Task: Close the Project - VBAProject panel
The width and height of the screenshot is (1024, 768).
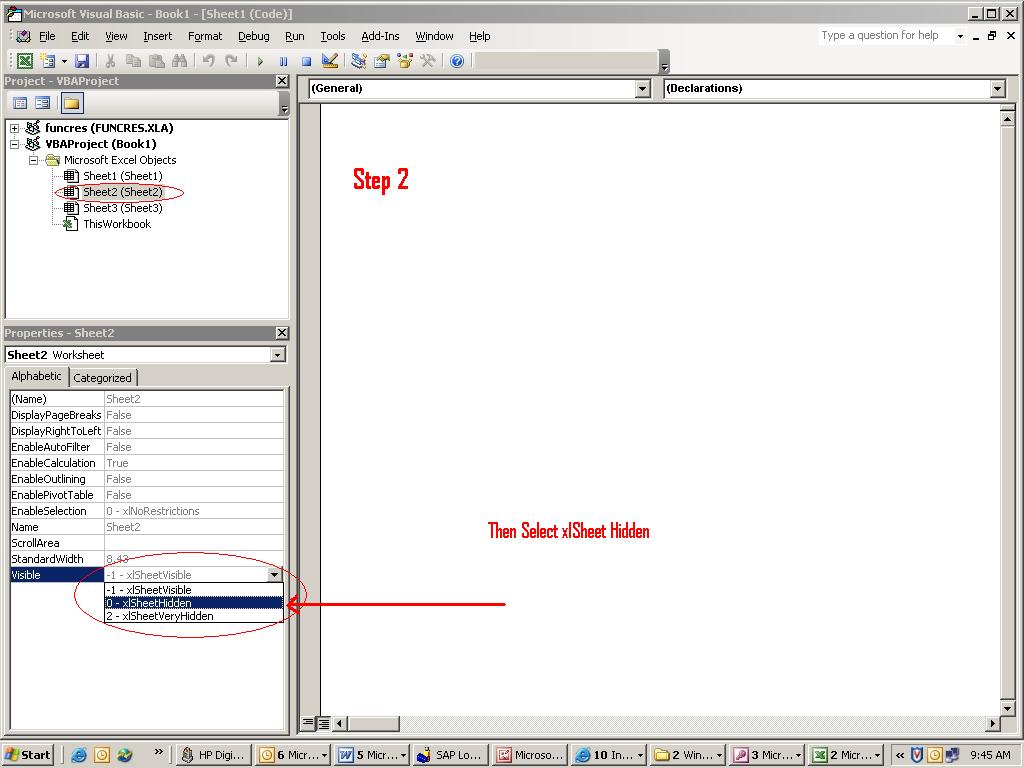Action: coord(282,81)
